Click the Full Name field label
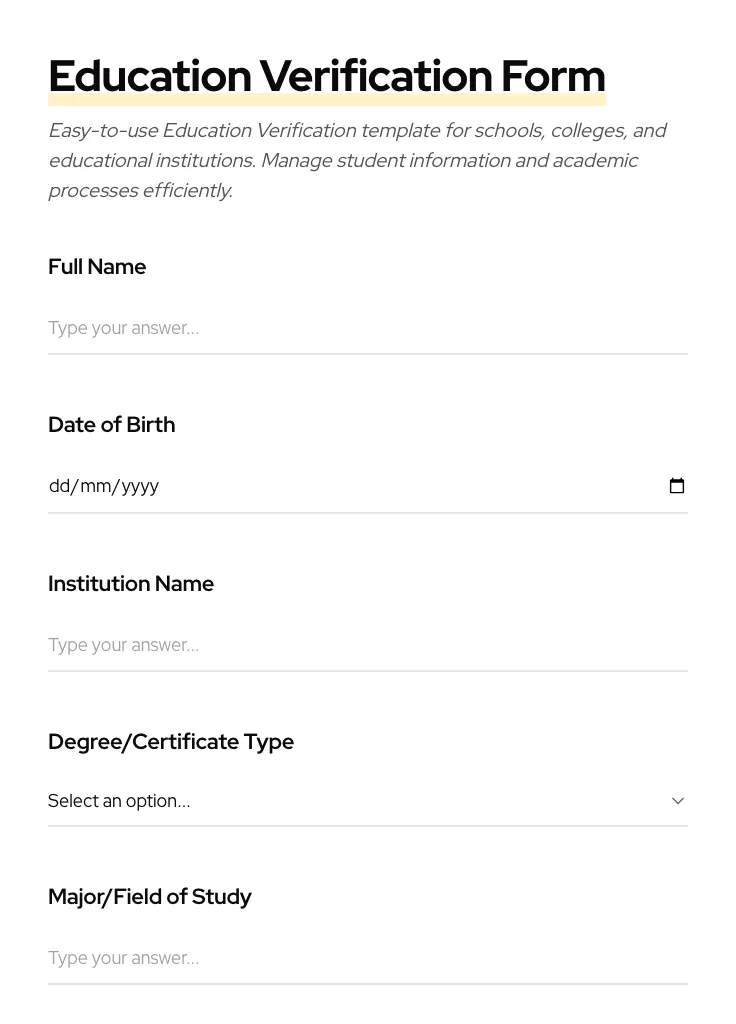 click(97, 266)
